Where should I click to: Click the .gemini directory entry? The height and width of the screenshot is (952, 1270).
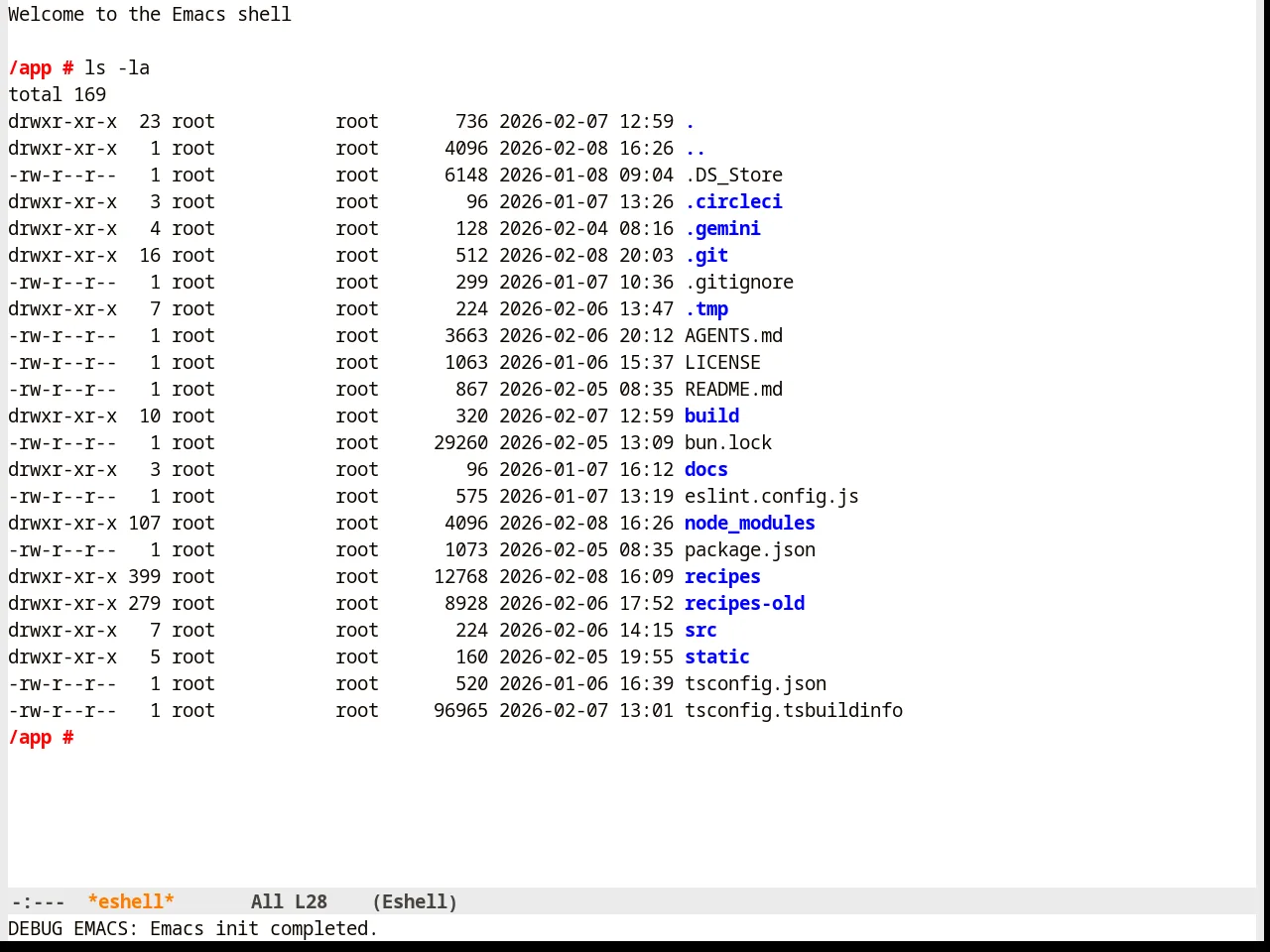click(x=722, y=229)
